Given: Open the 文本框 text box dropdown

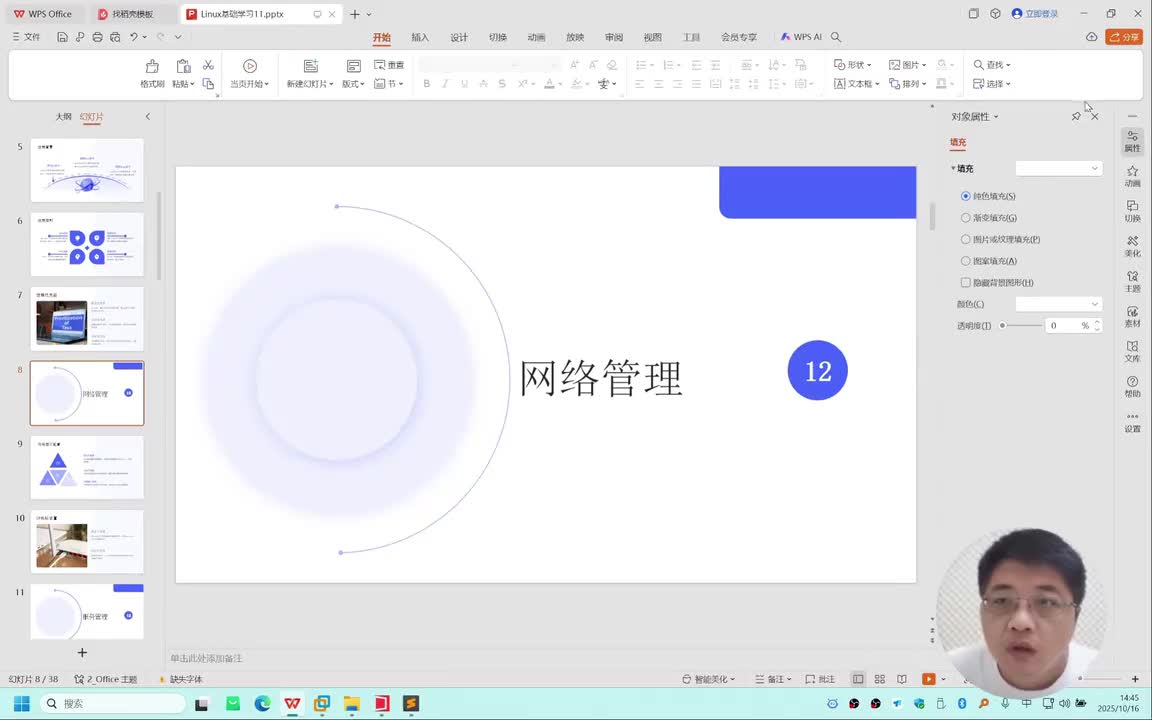Looking at the screenshot, I should 857,84.
